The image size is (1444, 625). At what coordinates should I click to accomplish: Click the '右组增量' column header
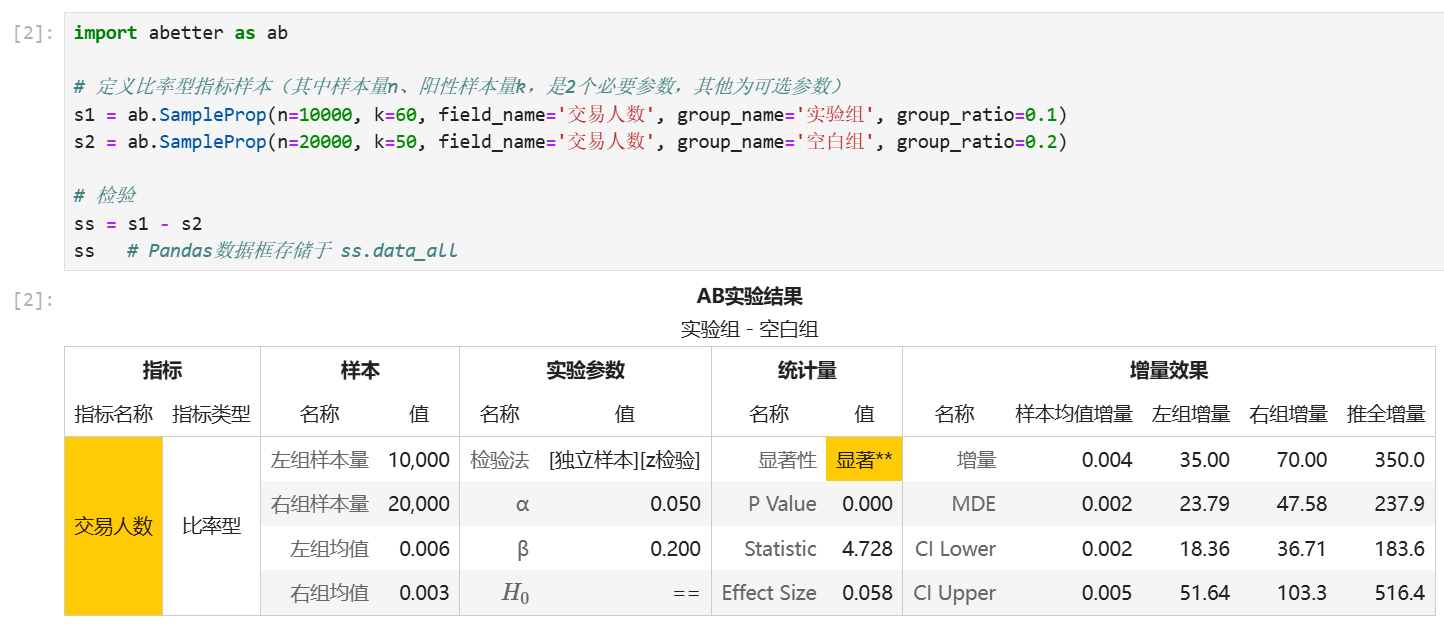point(1288,414)
